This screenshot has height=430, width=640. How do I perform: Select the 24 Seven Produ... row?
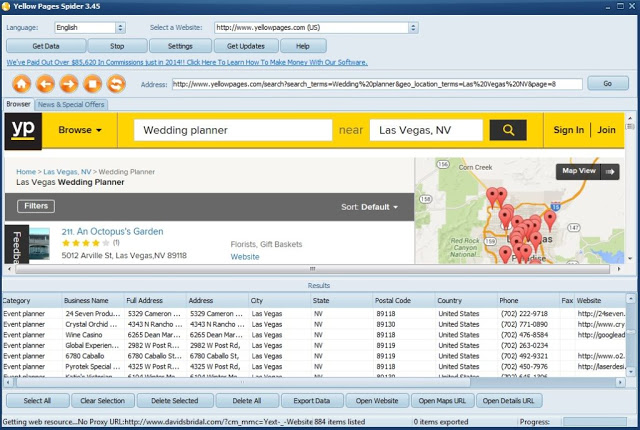pos(313,314)
